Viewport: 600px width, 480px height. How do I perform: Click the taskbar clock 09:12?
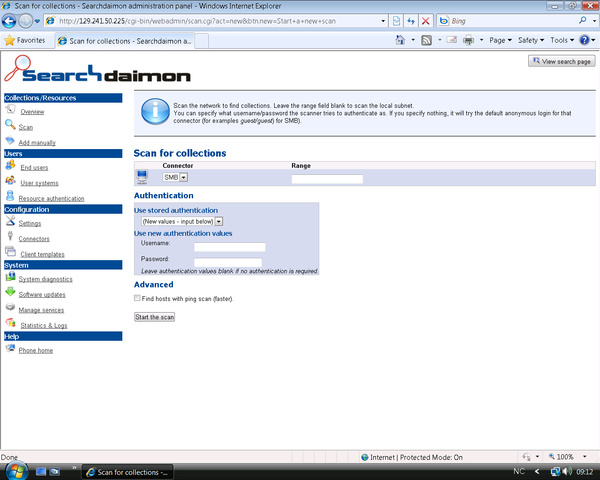point(585,472)
